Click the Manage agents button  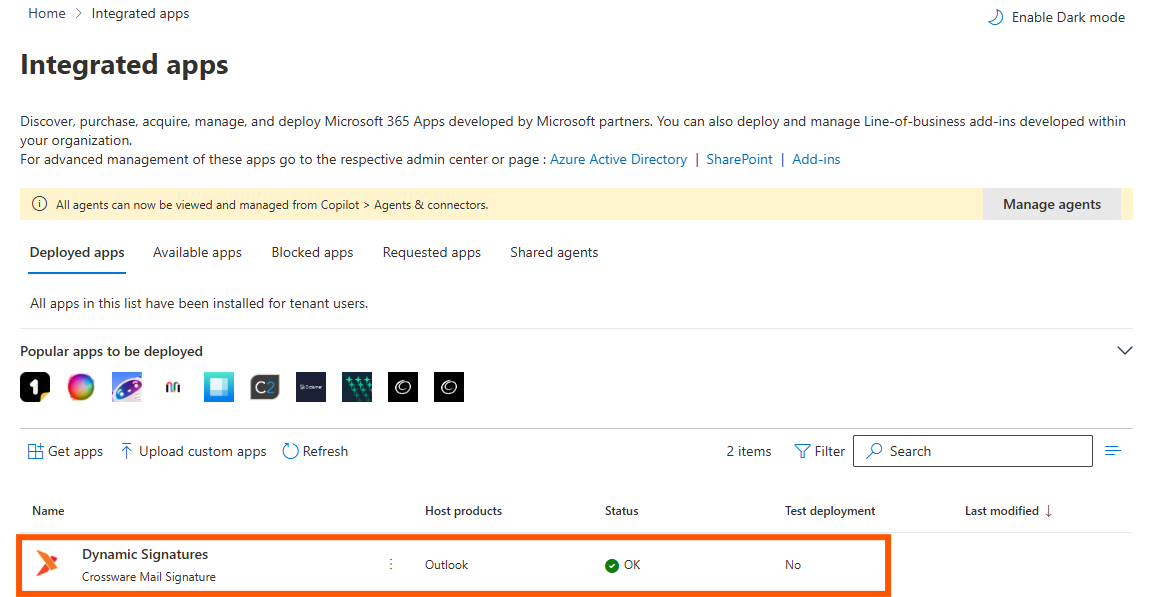coord(1052,204)
